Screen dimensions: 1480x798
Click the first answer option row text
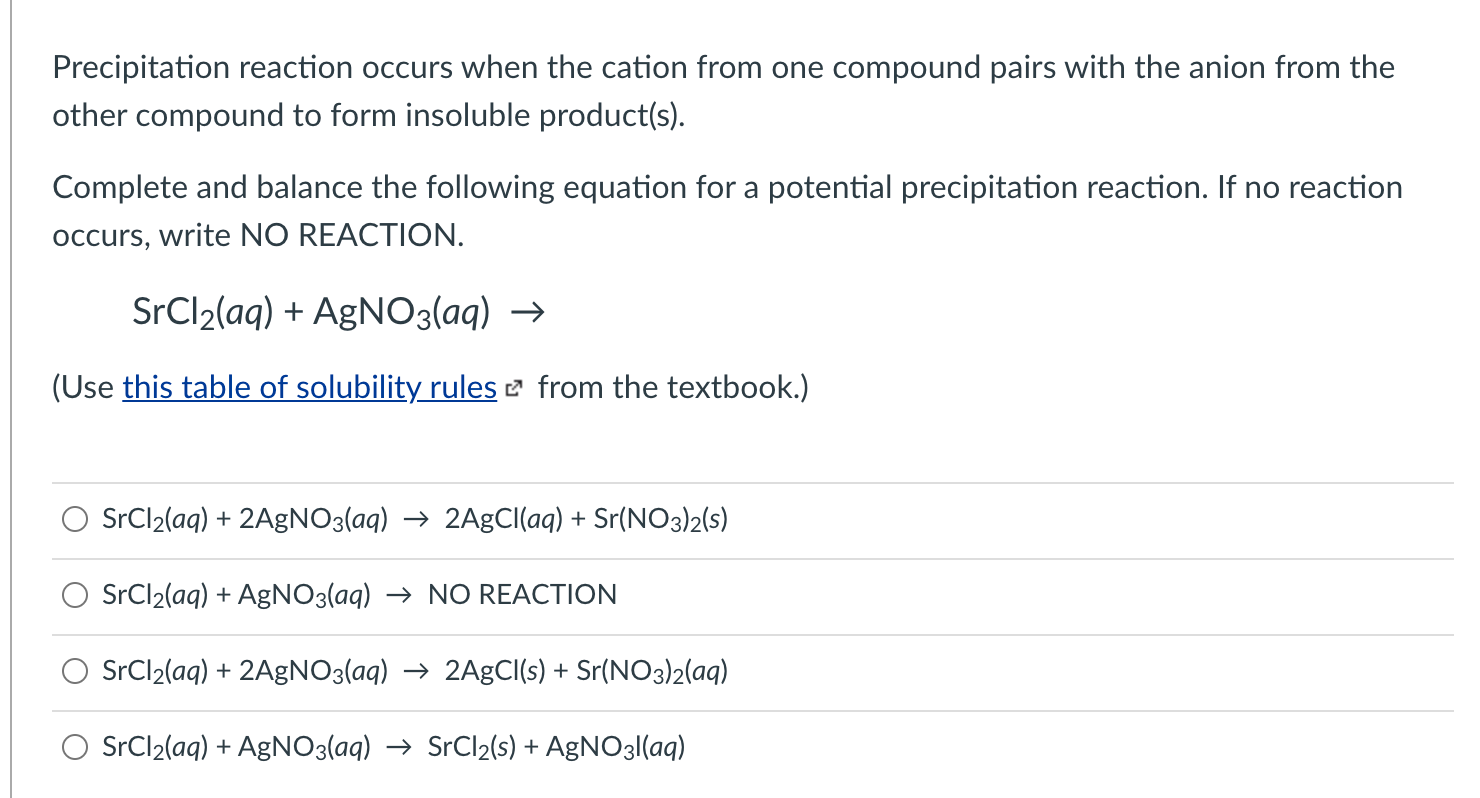pyautogui.click(x=413, y=519)
